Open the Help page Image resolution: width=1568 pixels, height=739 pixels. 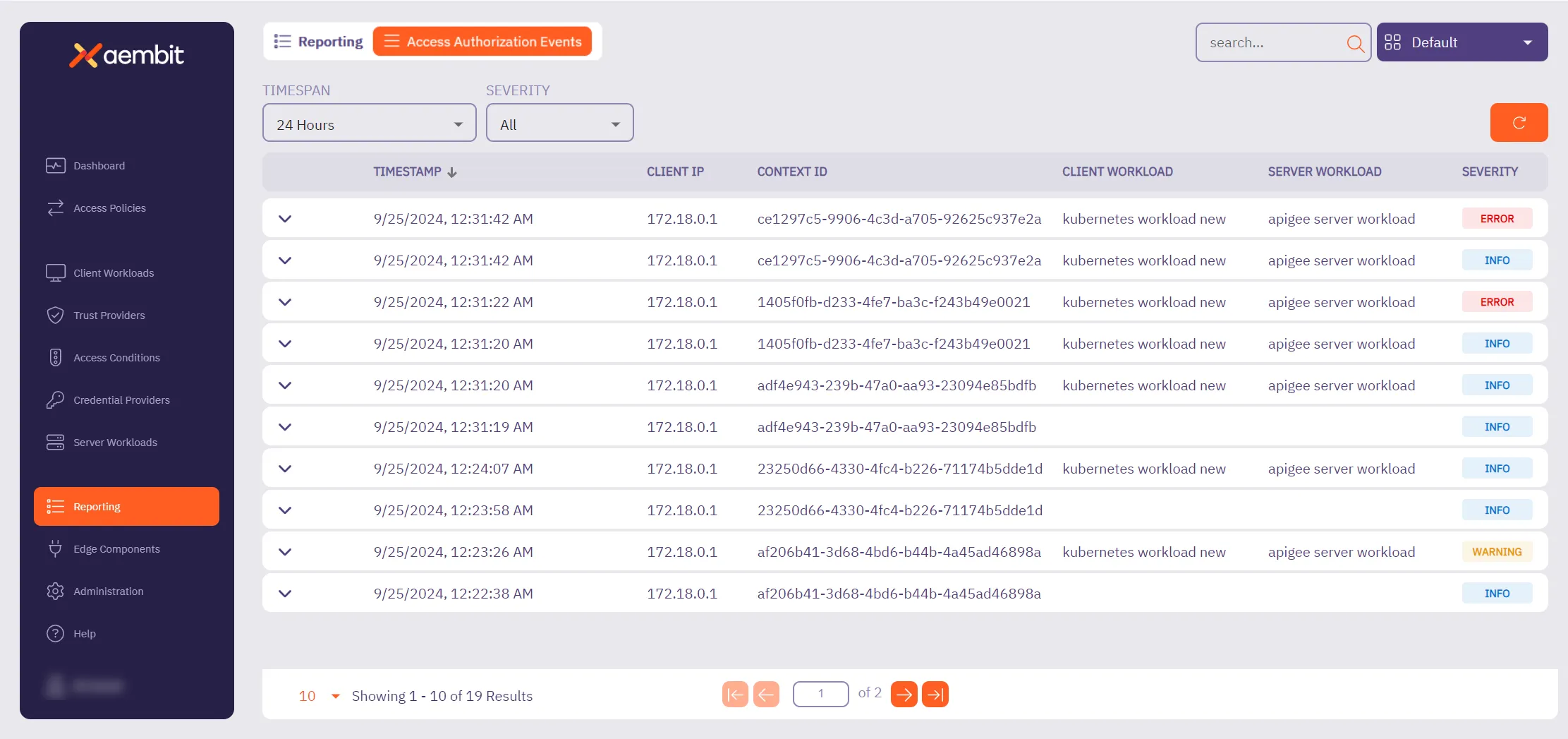click(85, 634)
